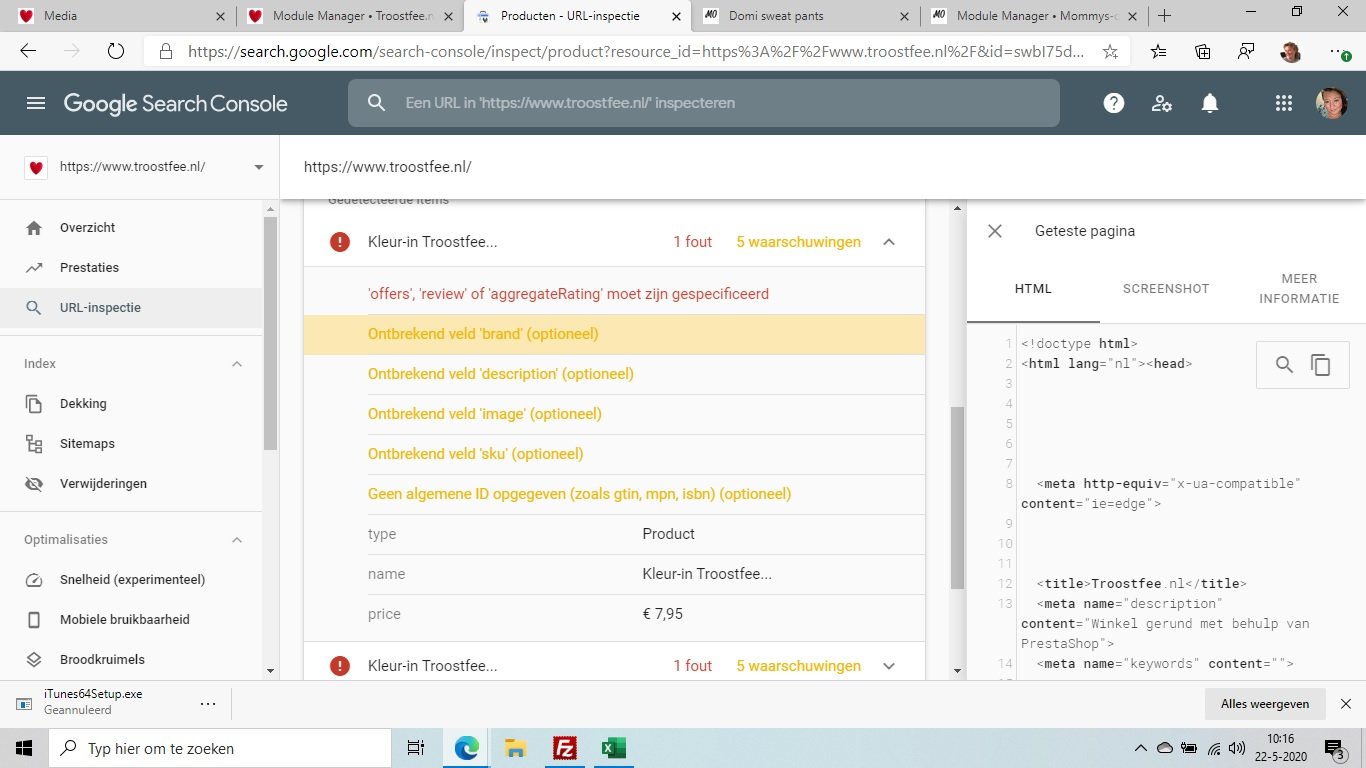Open Task View on the taskbar

(x=416, y=748)
